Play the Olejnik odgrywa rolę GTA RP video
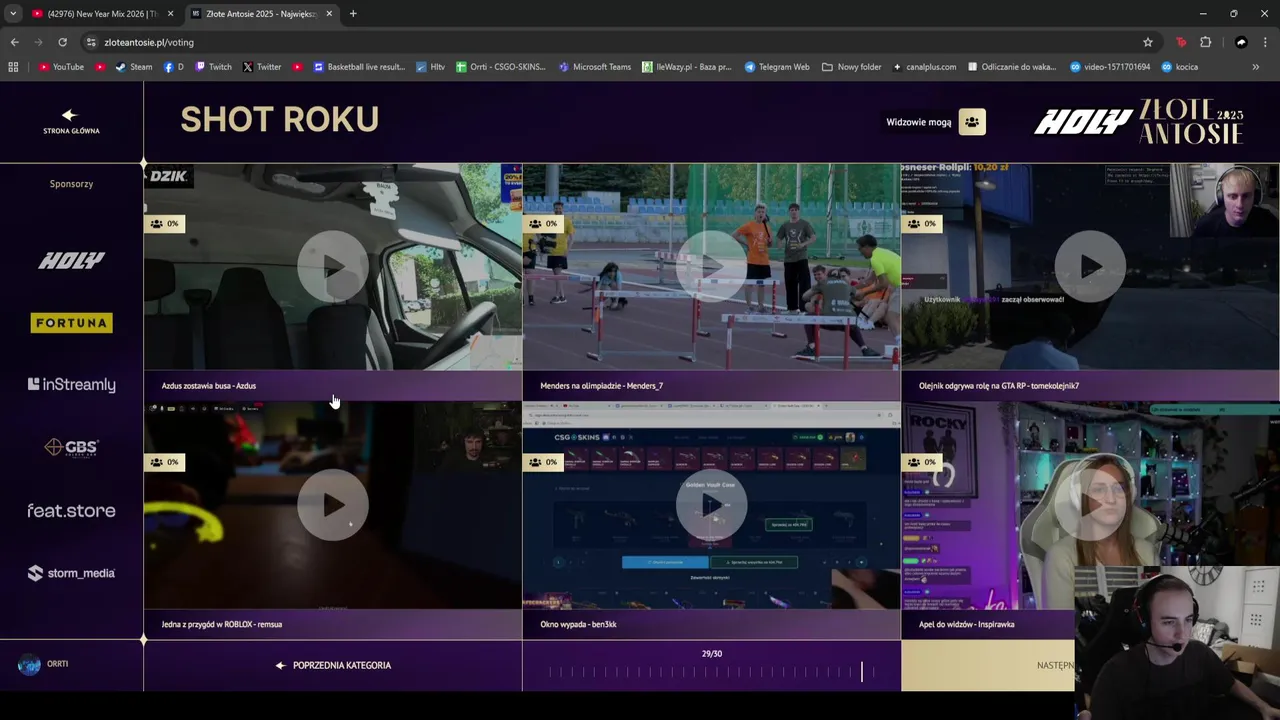The width and height of the screenshot is (1280, 720). pos(1090,267)
